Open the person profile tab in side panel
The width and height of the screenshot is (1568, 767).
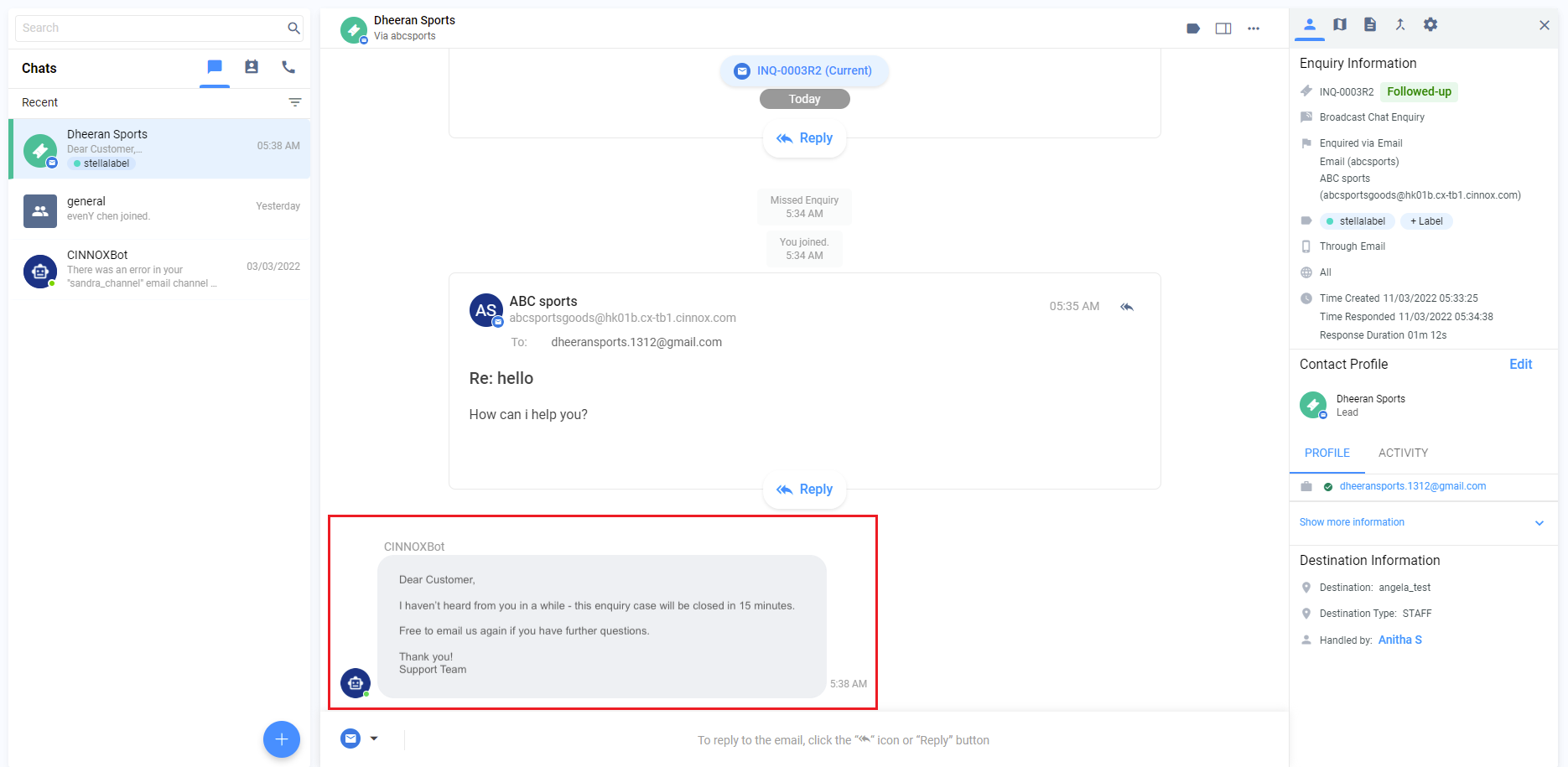pos(1310,25)
